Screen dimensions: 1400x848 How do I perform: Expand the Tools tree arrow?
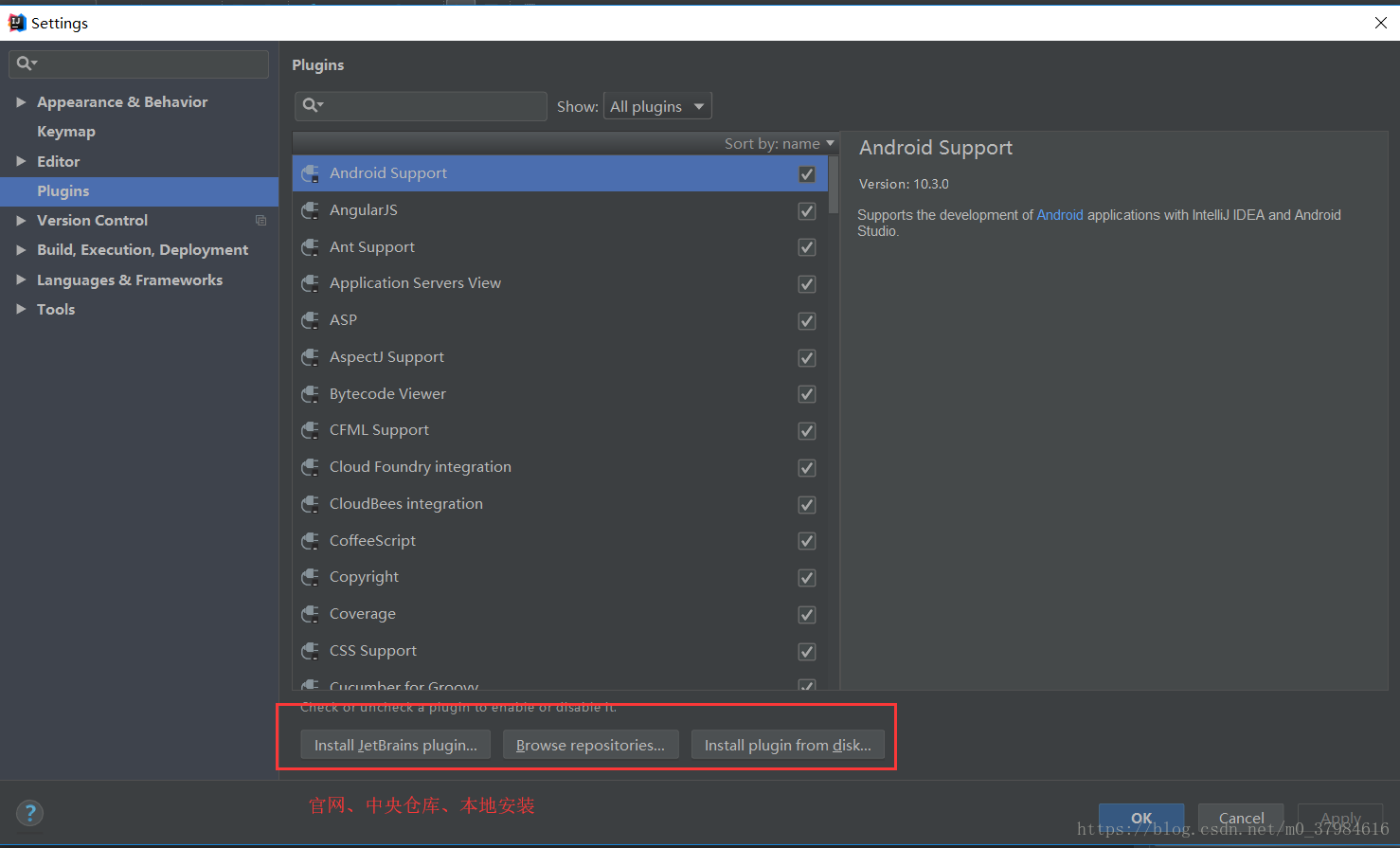21,309
